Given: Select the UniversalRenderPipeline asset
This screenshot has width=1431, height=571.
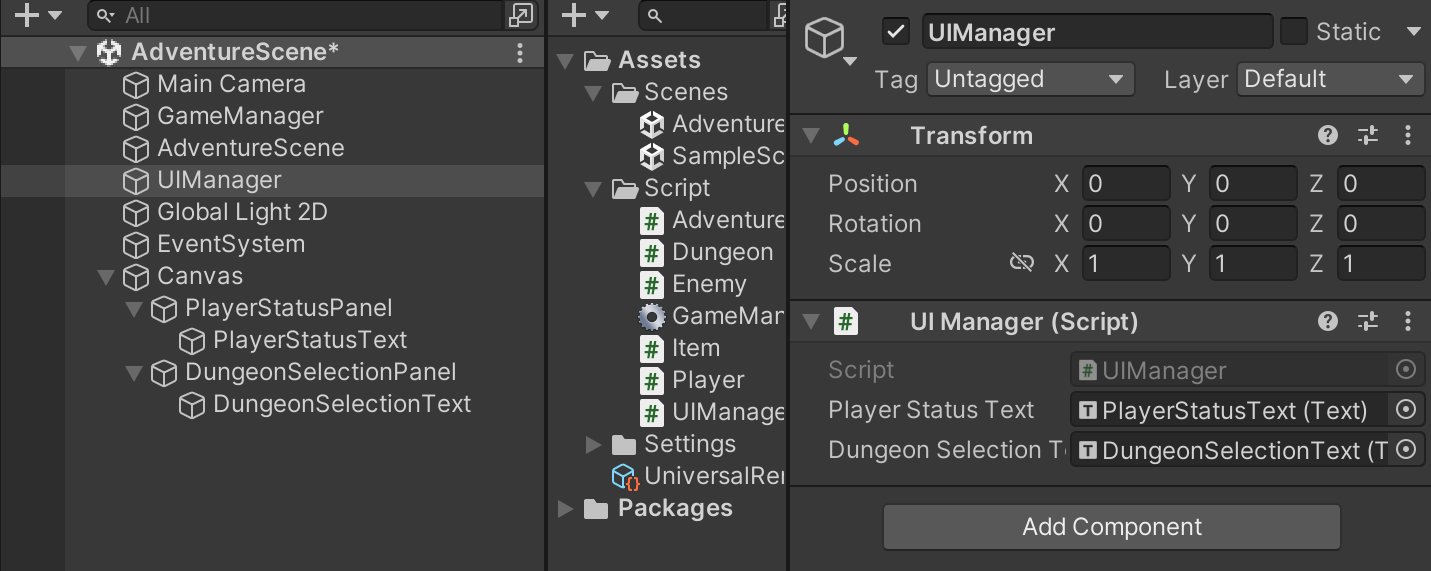Looking at the screenshot, I should click(699, 476).
